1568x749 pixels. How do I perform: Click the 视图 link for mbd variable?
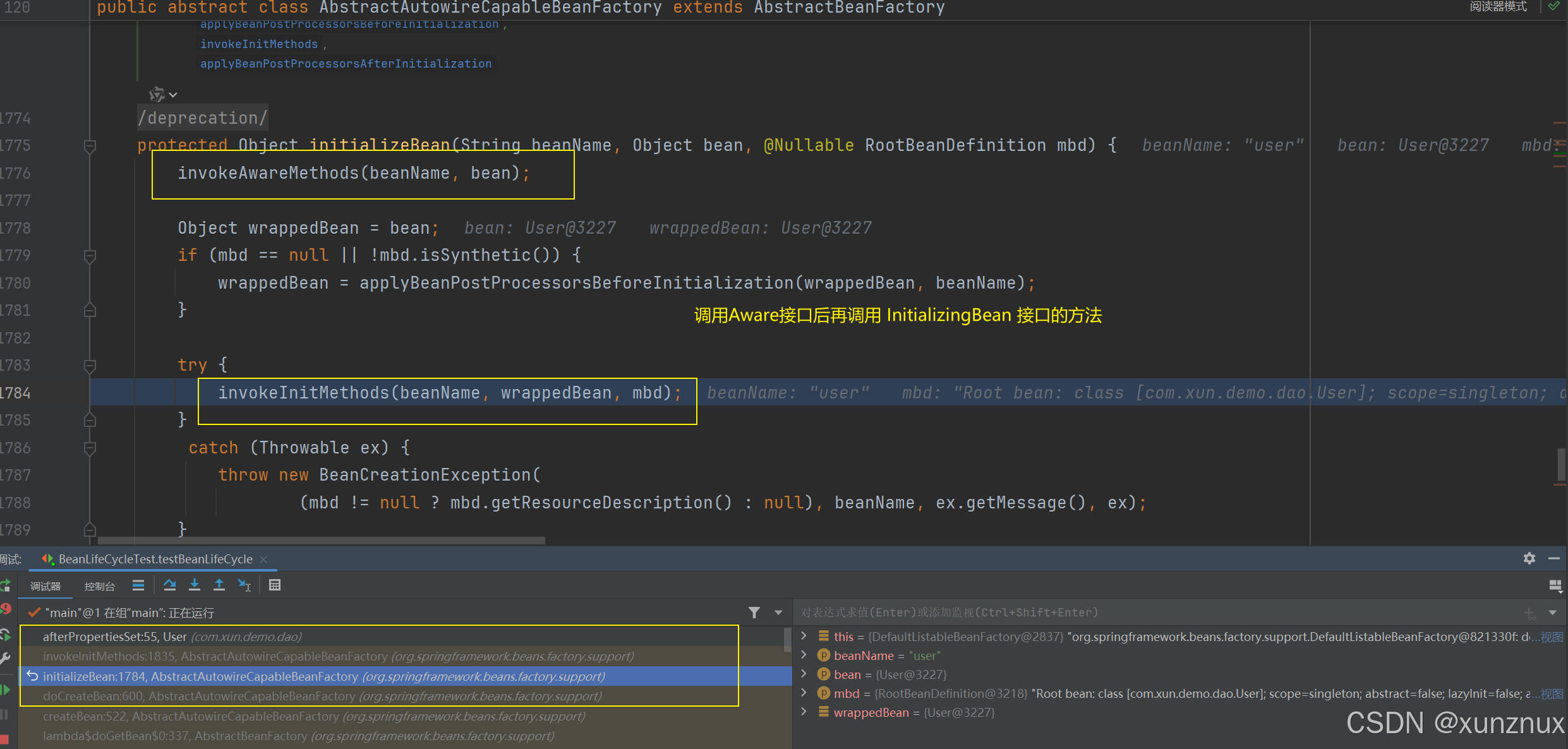coord(1552,693)
